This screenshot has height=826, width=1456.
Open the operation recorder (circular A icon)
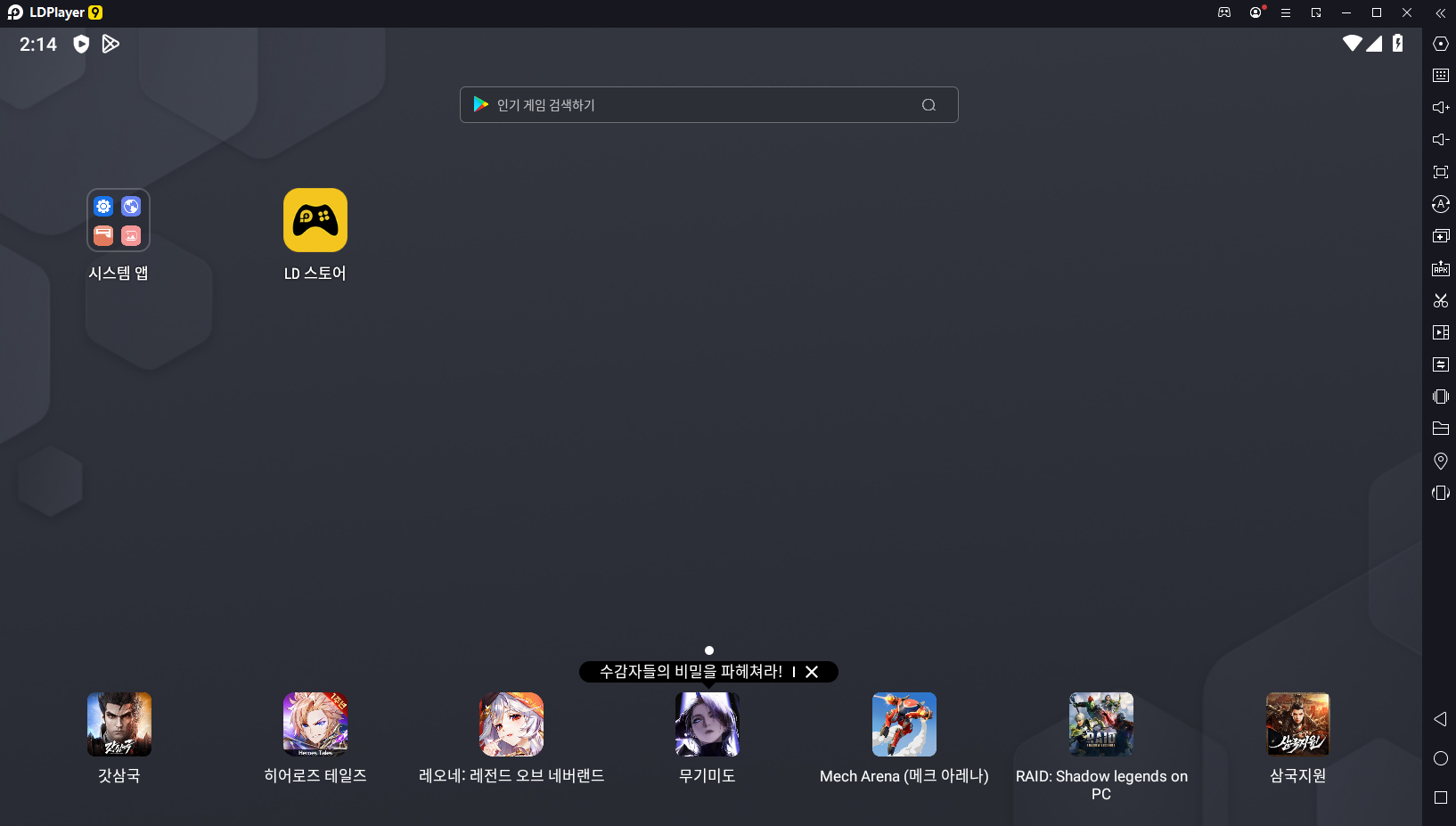point(1440,204)
